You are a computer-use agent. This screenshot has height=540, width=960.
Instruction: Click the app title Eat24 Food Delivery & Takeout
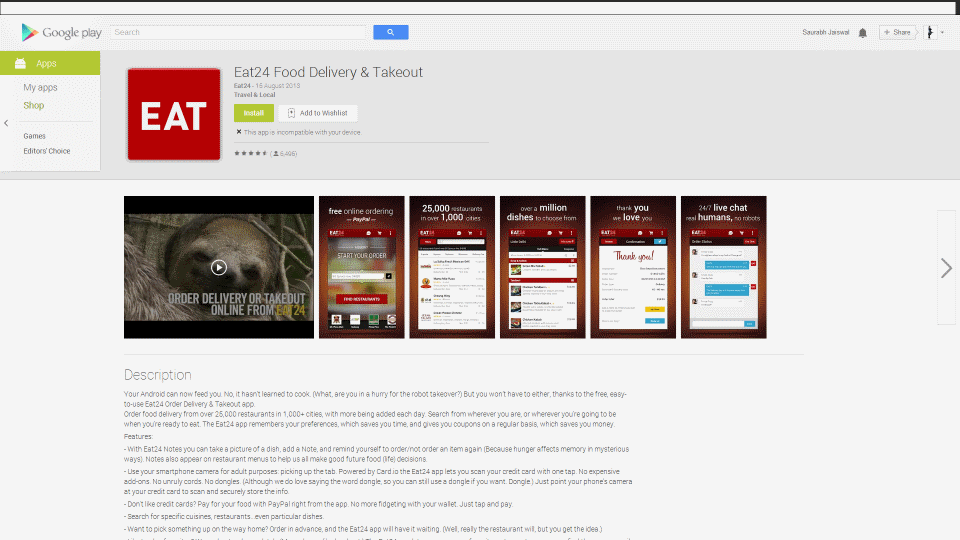click(x=328, y=72)
